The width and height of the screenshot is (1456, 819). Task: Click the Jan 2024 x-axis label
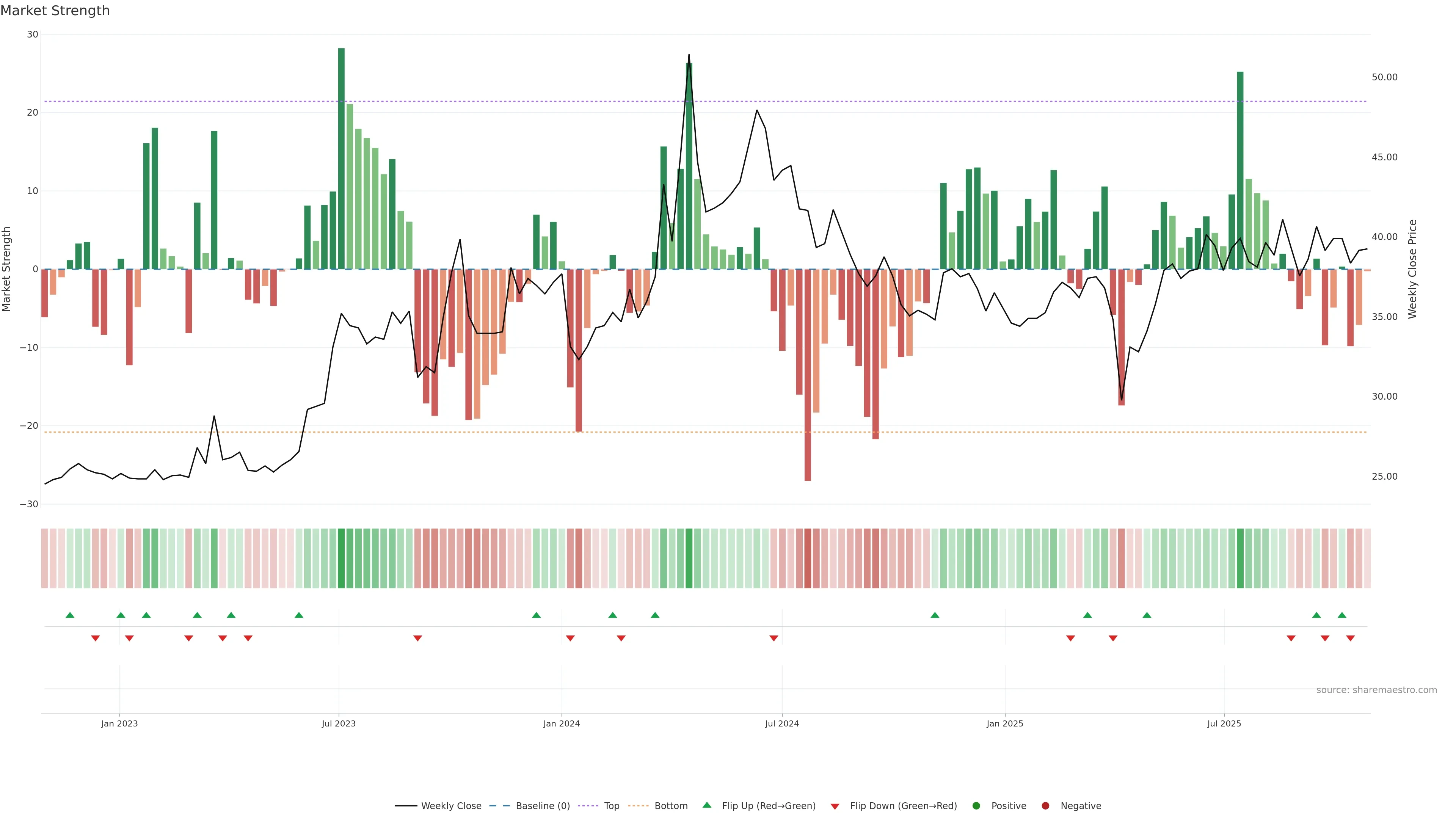coord(561,723)
